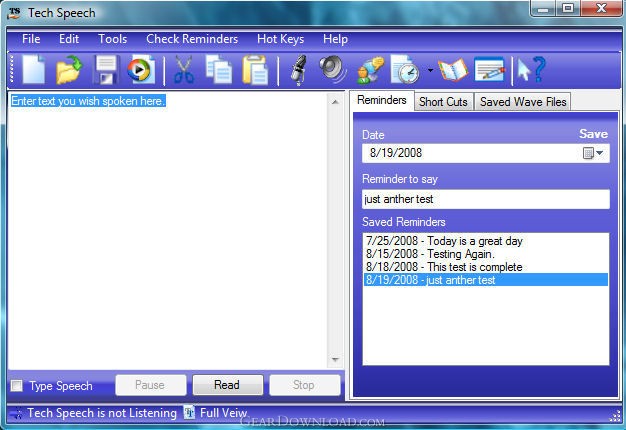Select reminder 8/18/2008 - This test is complete
626x430 pixels.
pos(485,267)
